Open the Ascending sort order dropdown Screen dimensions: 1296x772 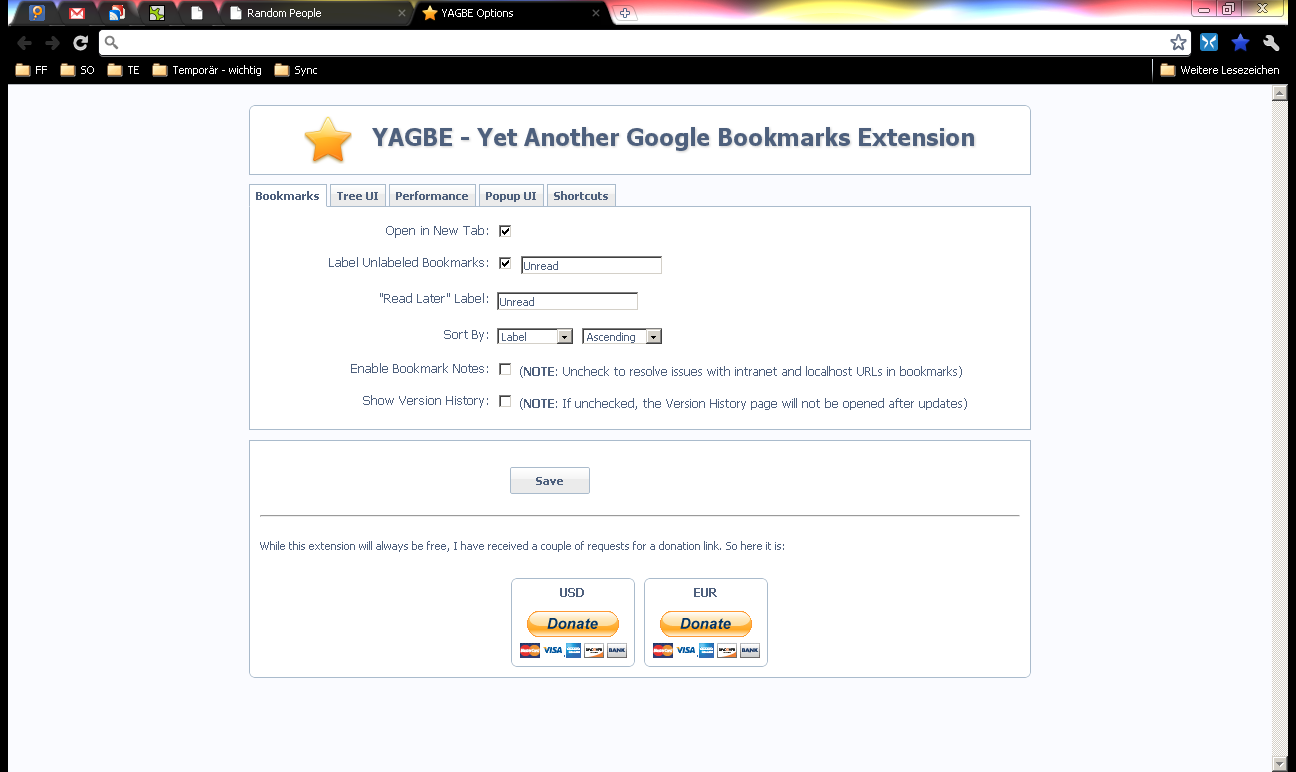pyautogui.click(x=622, y=337)
